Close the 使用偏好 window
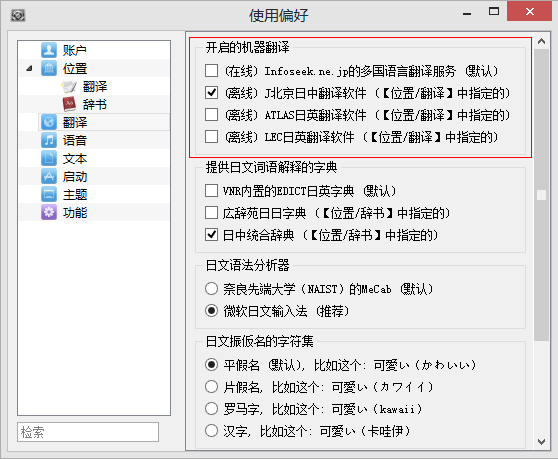Viewport: 558px width, 459px height. (530, 11)
